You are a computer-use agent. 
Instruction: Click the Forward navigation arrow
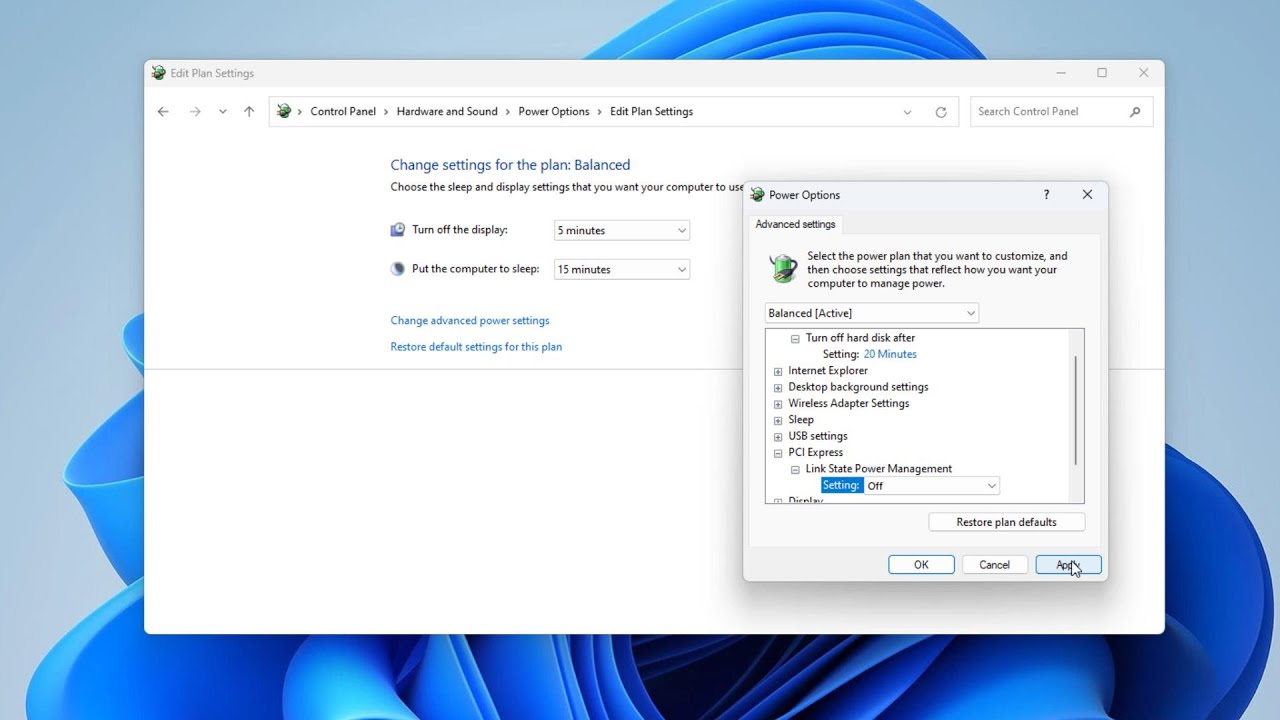(x=195, y=112)
